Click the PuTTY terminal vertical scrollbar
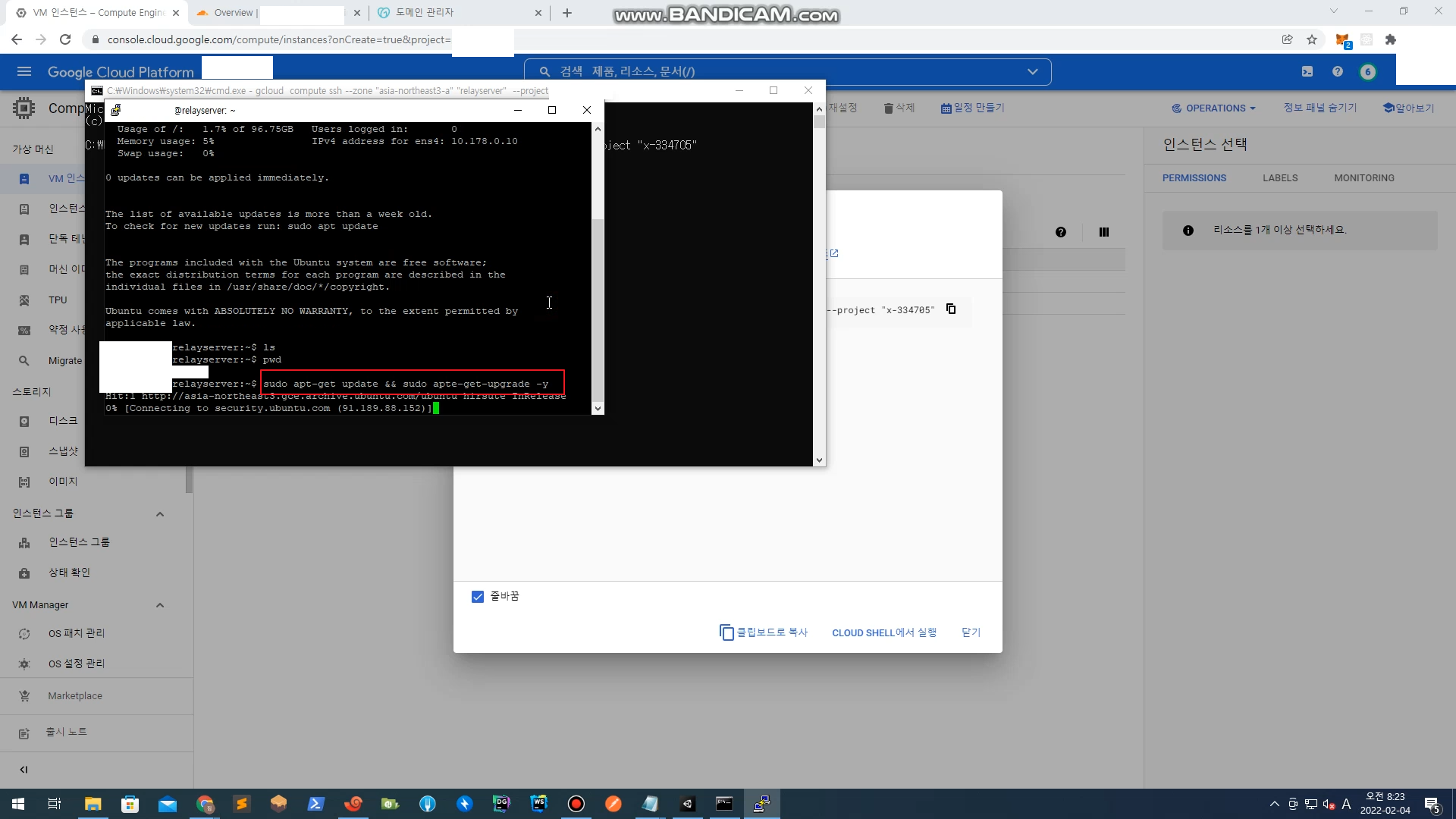1456x819 pixels. (598, 303)
